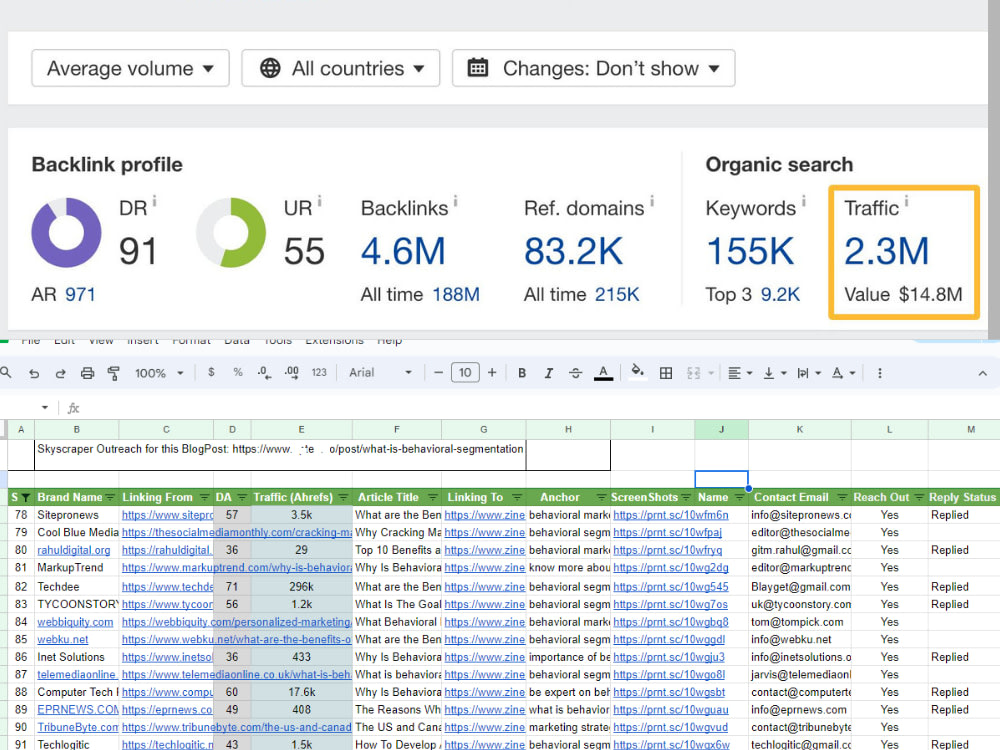
Task: Open the text color picker
Action: pyautogui.click(x=603, y=373)
